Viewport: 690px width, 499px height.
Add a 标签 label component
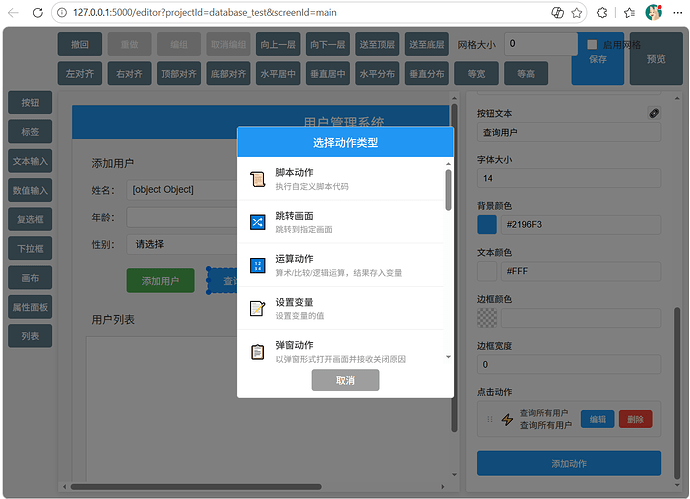point(30,132)
